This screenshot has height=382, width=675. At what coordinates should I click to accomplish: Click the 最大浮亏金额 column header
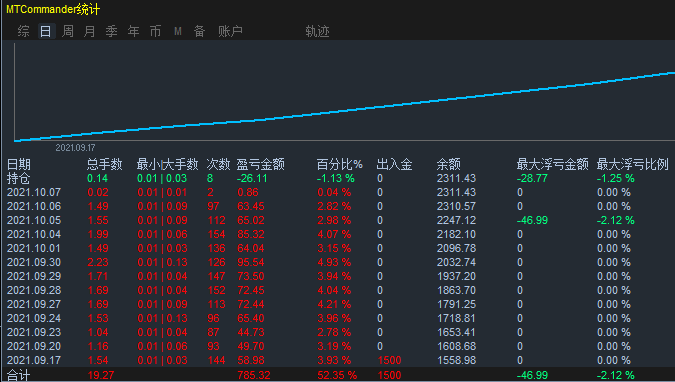552,164
